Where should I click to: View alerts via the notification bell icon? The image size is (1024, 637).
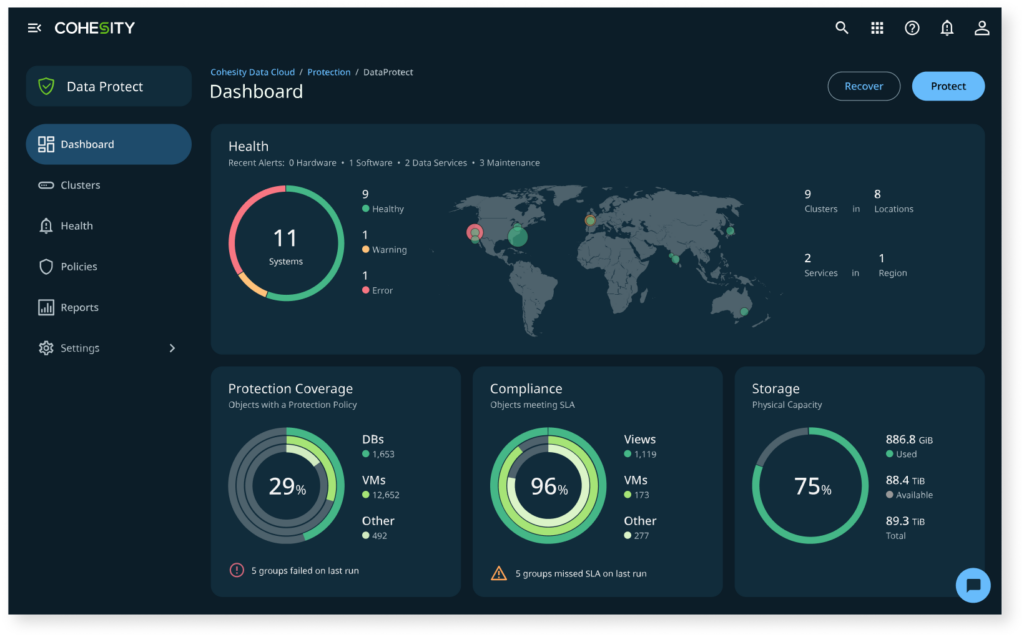947,28
